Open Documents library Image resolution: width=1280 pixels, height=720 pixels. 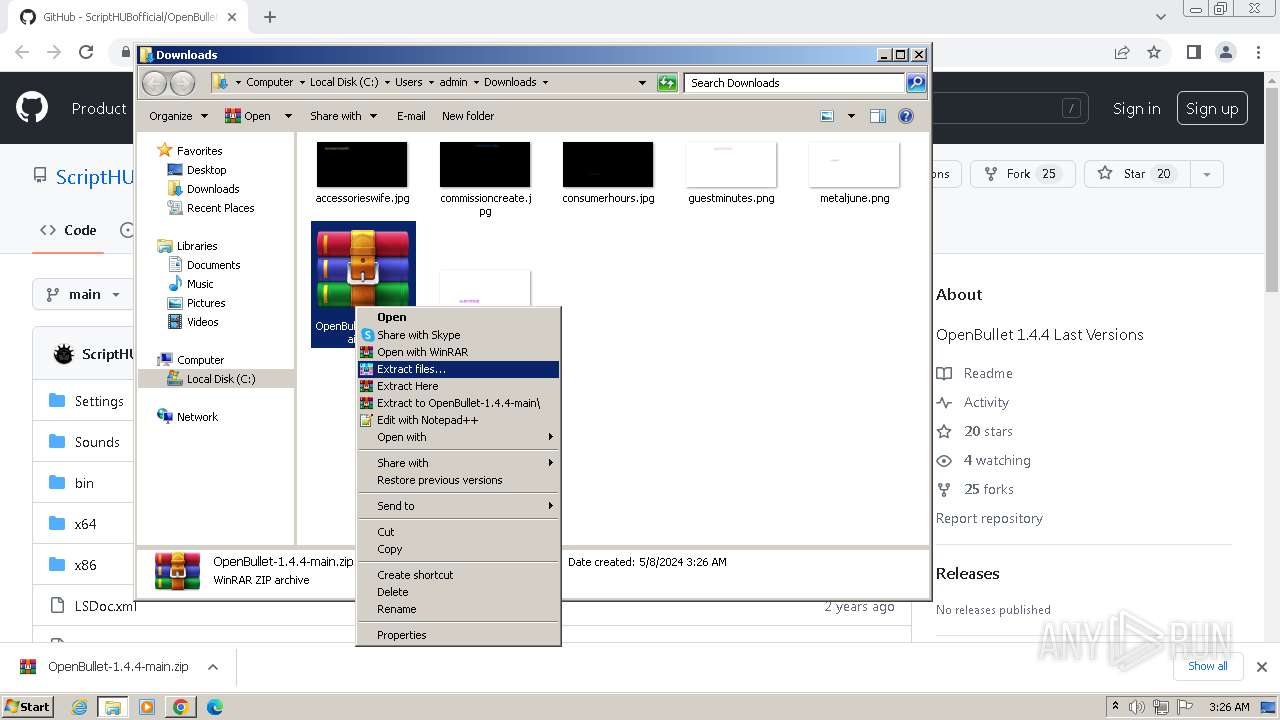(213, 265)
